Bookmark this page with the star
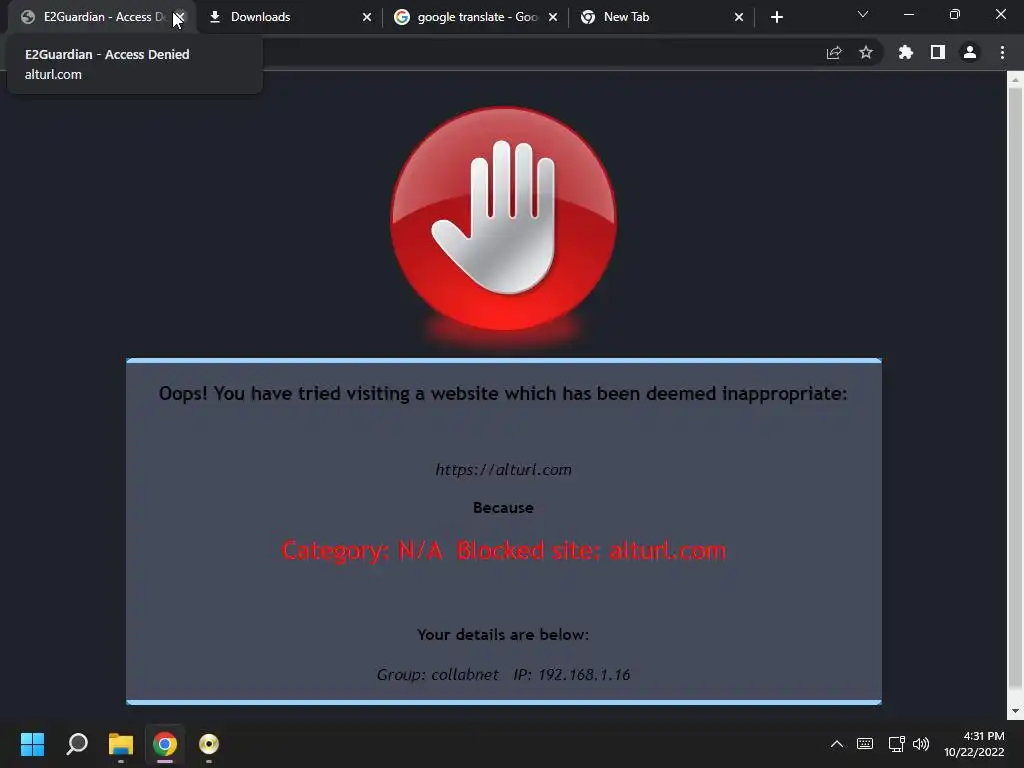 coord(866,52)
